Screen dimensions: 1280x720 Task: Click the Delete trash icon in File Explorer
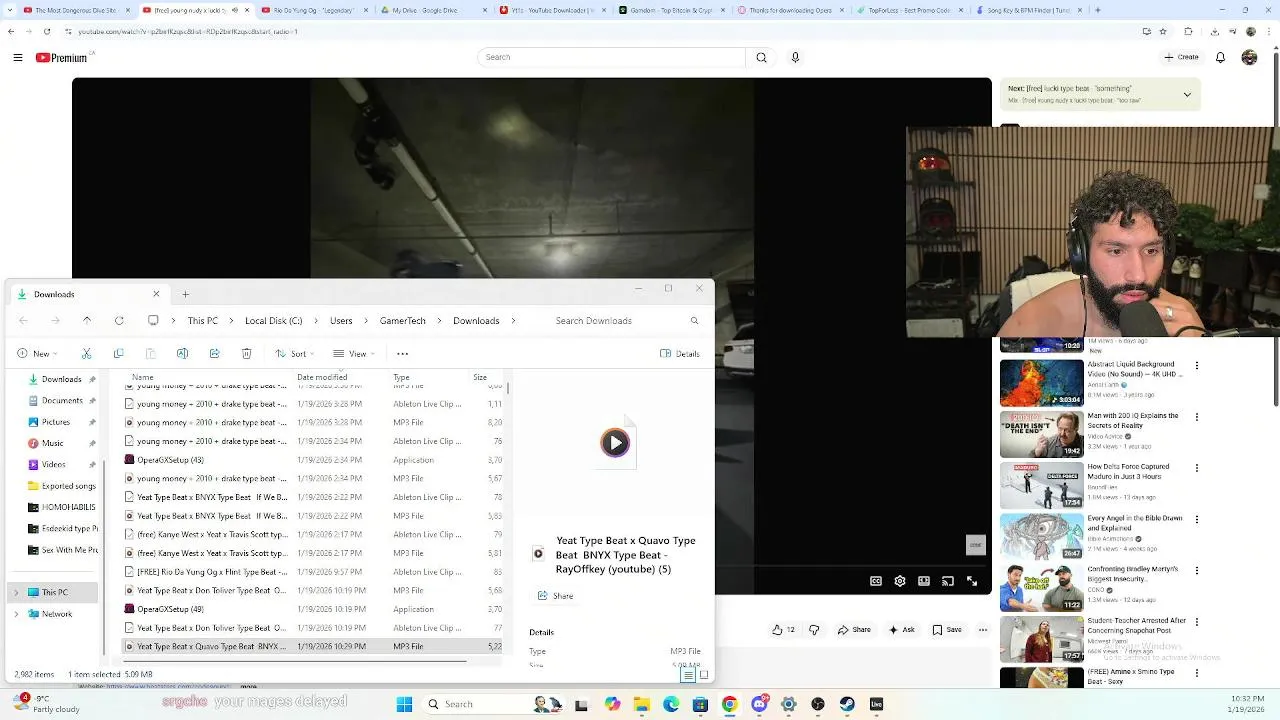[x=246, y=354]
